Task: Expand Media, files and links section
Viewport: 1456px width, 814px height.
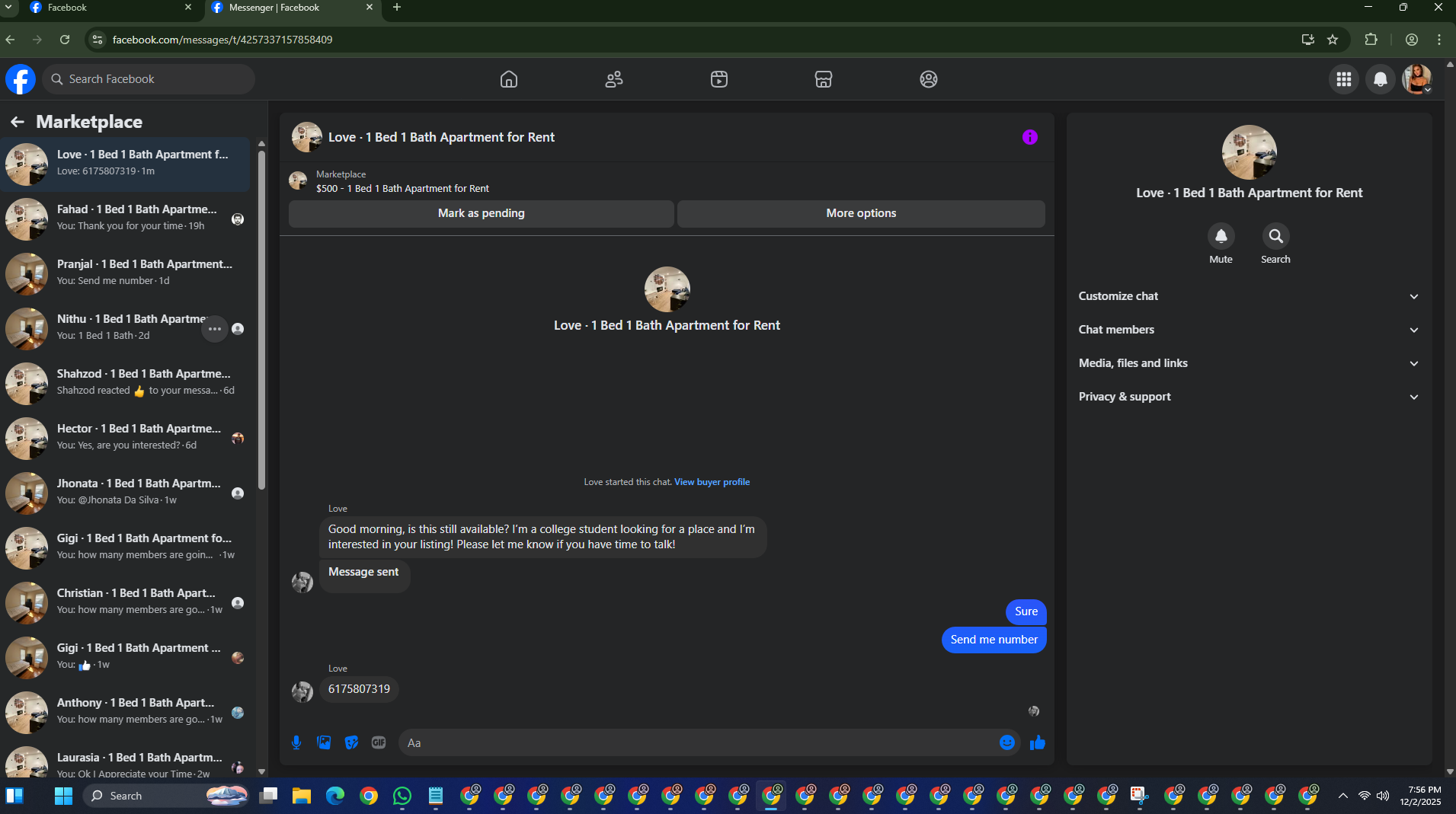Action: [1249, 363]
